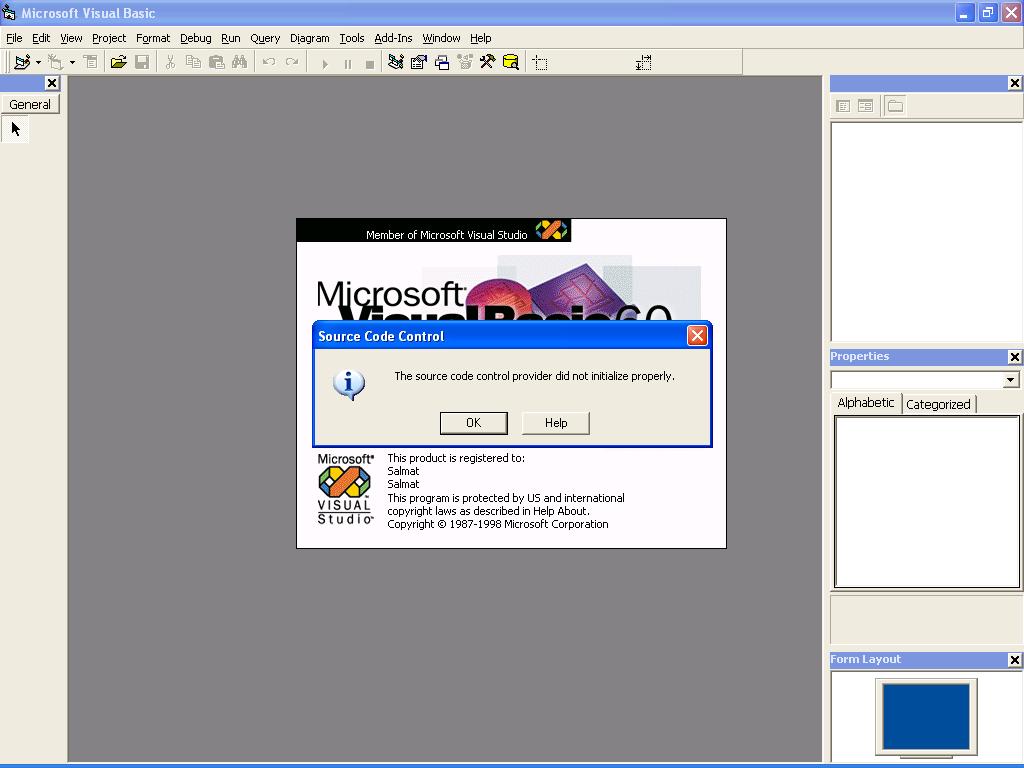Image resolution: width=1024 pixels, height=768 pixels.
Task: Open the Toolbox hammer and wrench icon
Action: tap(487, 62)
